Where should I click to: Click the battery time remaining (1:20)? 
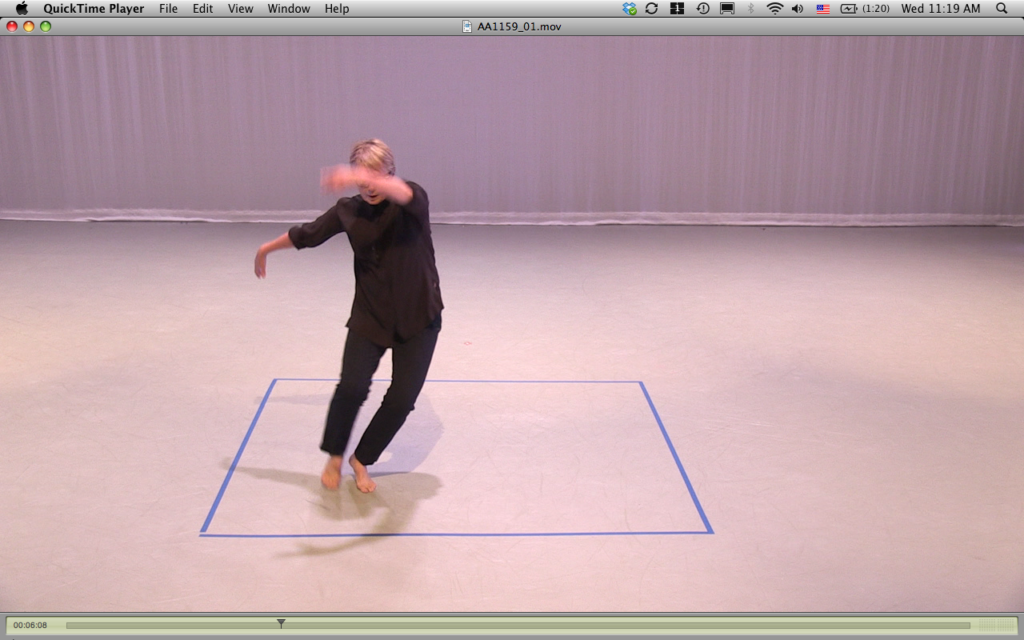(876, 8)
